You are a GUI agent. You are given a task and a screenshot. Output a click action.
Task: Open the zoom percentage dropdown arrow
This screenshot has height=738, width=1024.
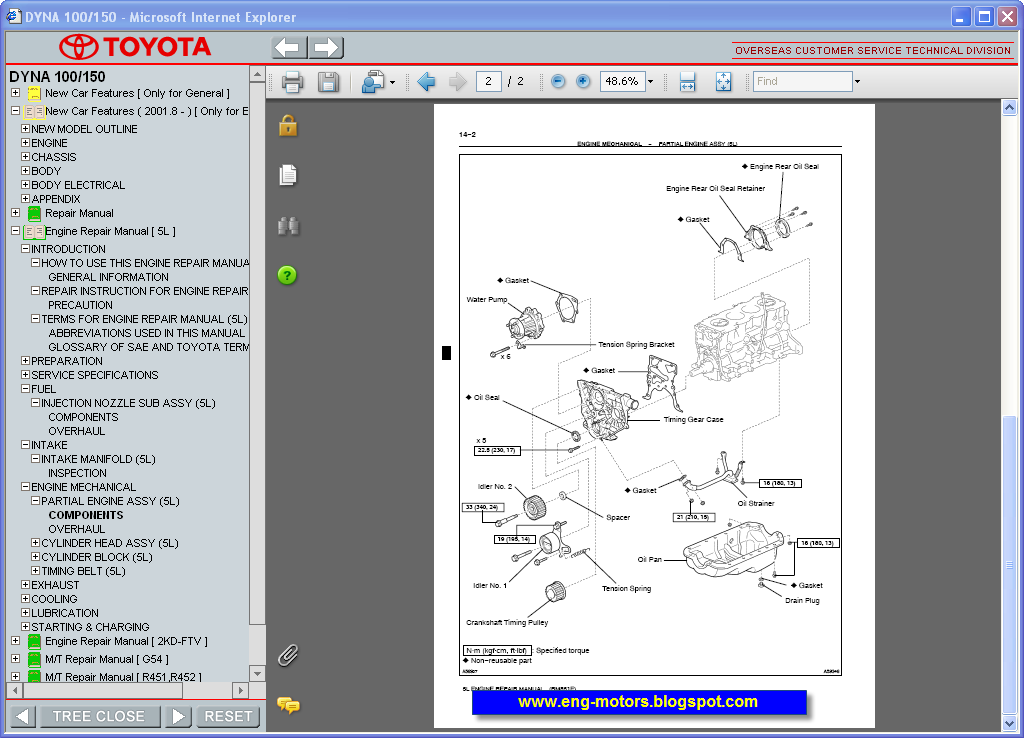650,82
